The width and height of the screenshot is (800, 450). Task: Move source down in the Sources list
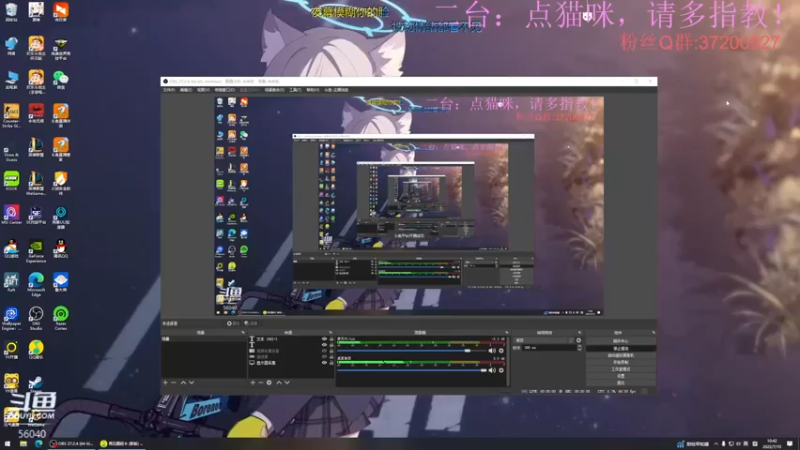click(287, 383)
